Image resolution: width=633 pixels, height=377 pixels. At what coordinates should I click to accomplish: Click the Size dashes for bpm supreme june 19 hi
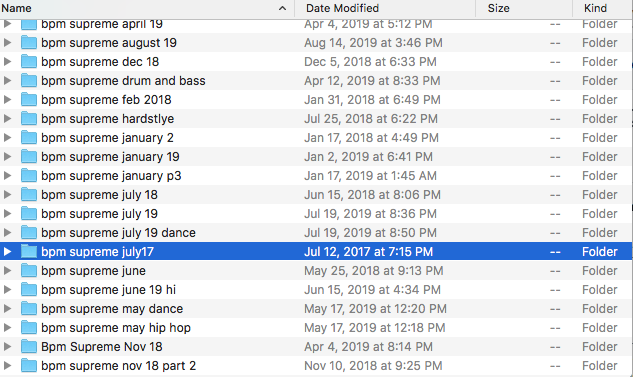coord(555,290)
